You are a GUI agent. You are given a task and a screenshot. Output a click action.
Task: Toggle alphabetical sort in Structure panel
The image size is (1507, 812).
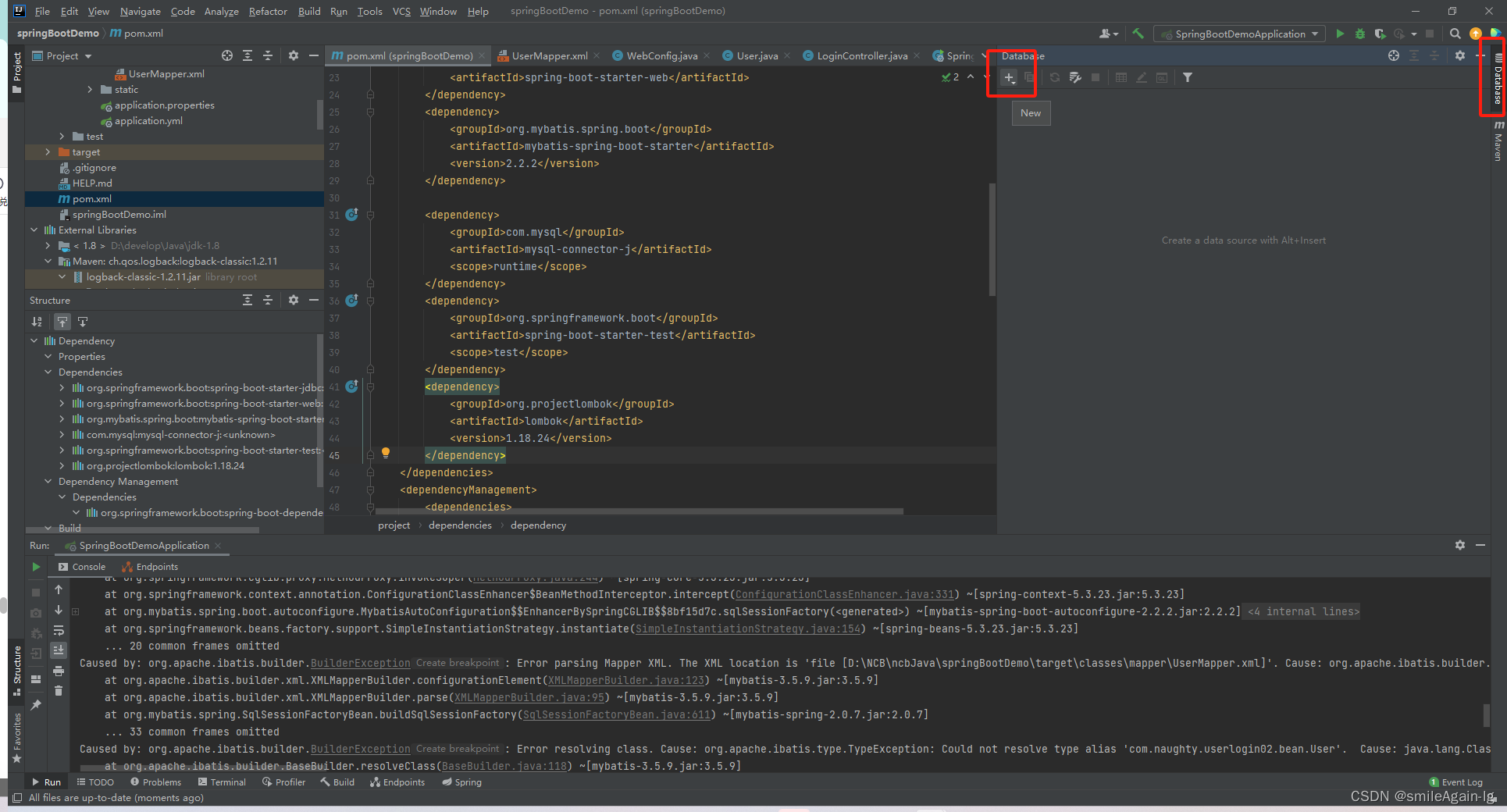coord(37,322)
